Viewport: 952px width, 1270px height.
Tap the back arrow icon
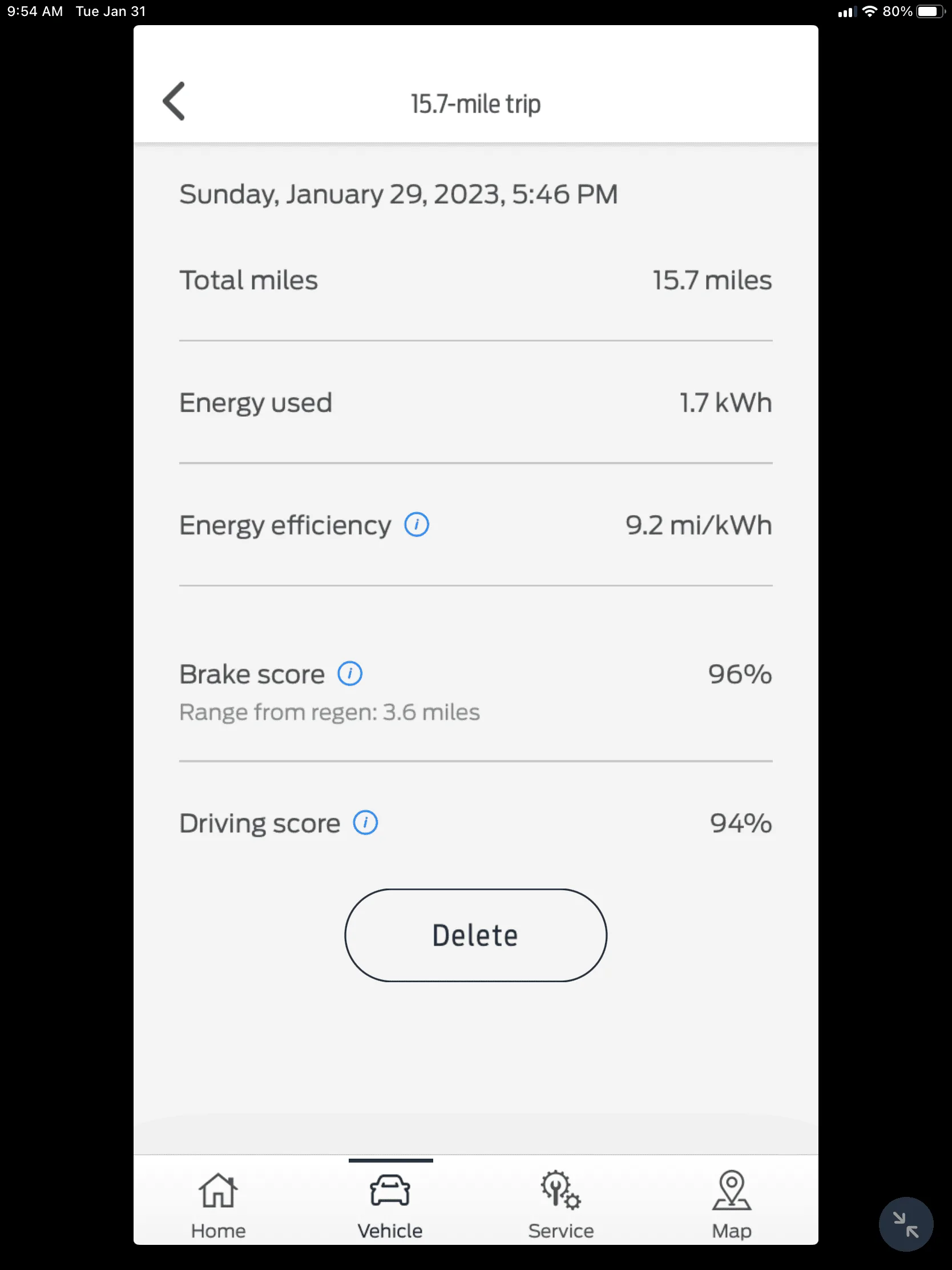point(174,101)
